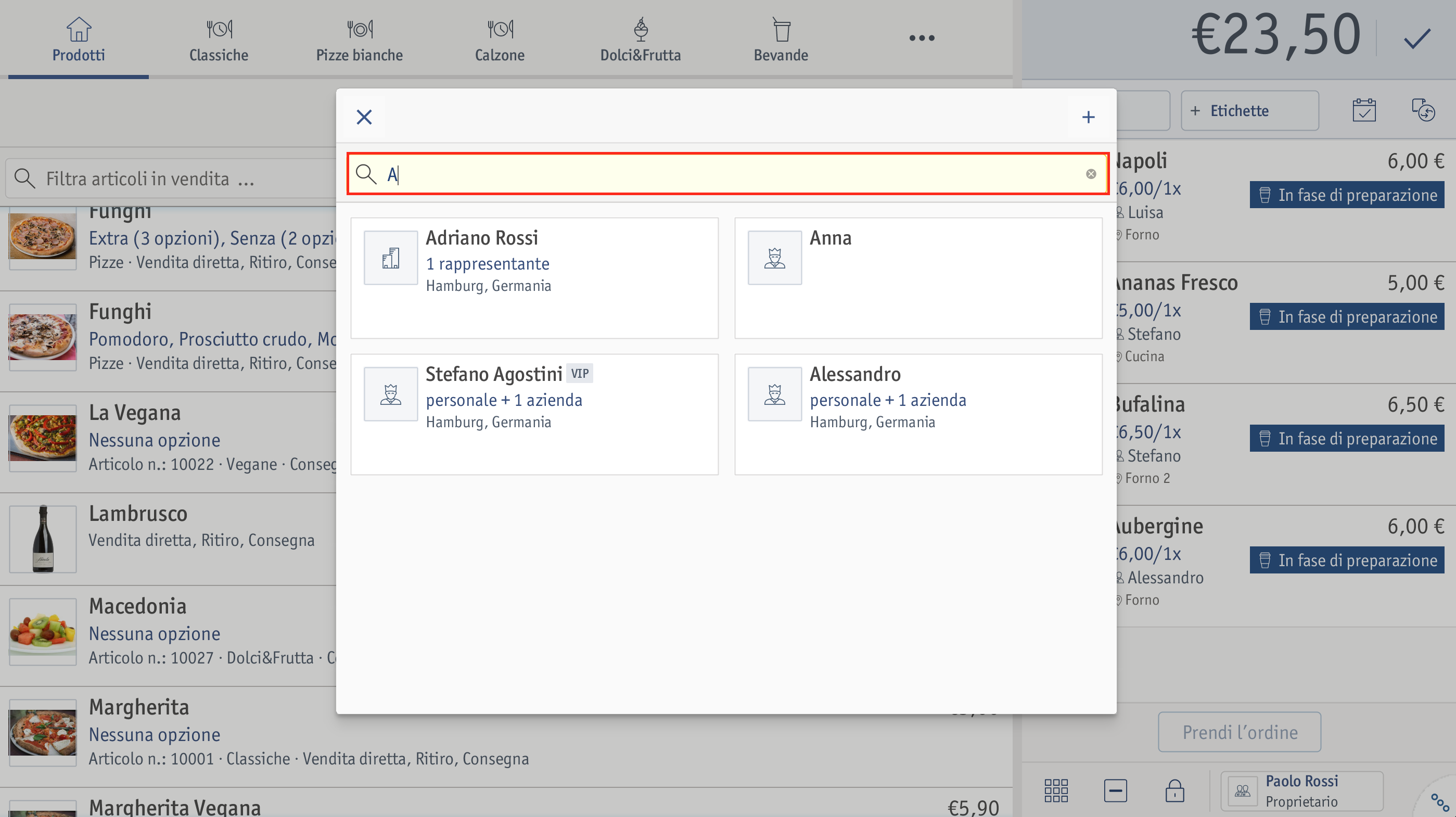Click the La Vegana pizza thumbnail

click(x=43, y=438)
